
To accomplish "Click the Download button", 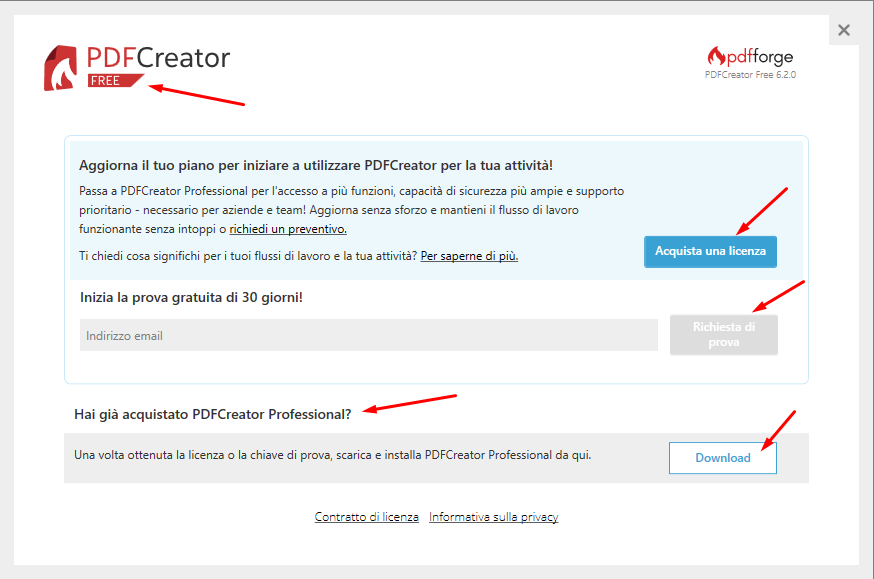I will click(722, 458).
